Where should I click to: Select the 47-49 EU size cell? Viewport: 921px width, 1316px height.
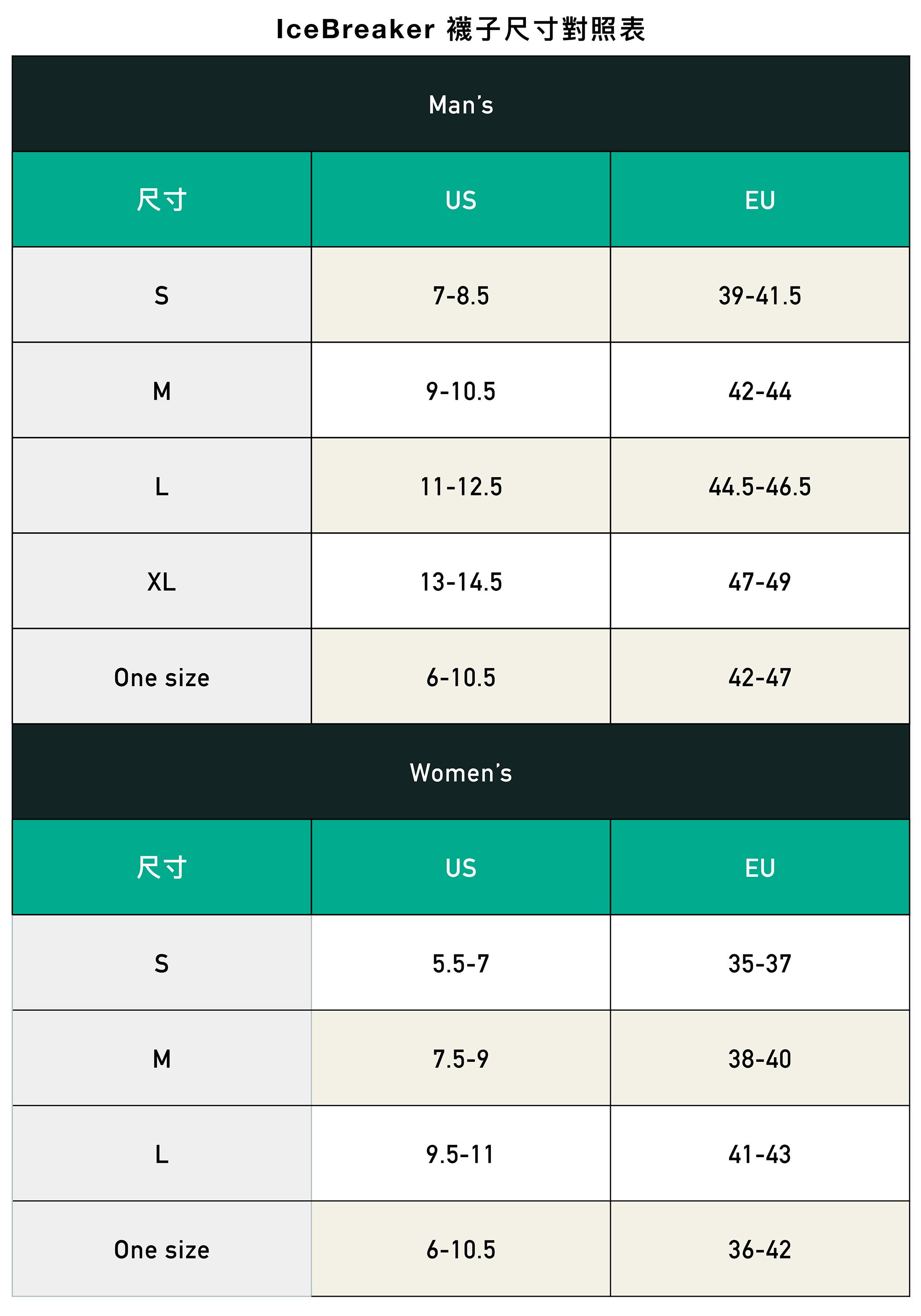[759, 581]
